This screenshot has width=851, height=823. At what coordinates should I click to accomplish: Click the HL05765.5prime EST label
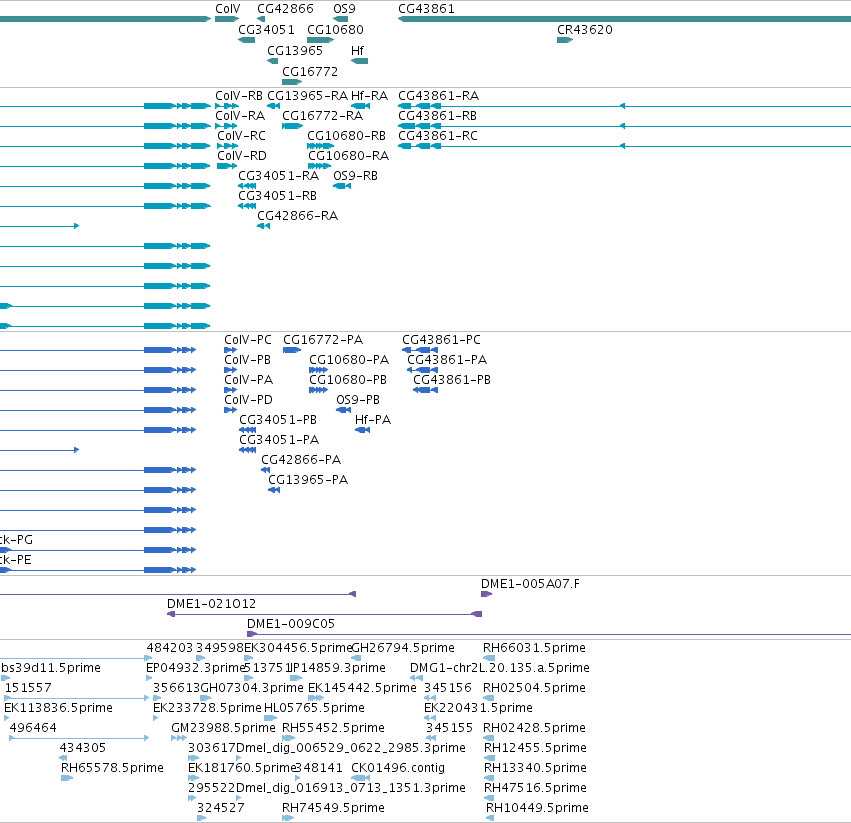coord(314,708)
